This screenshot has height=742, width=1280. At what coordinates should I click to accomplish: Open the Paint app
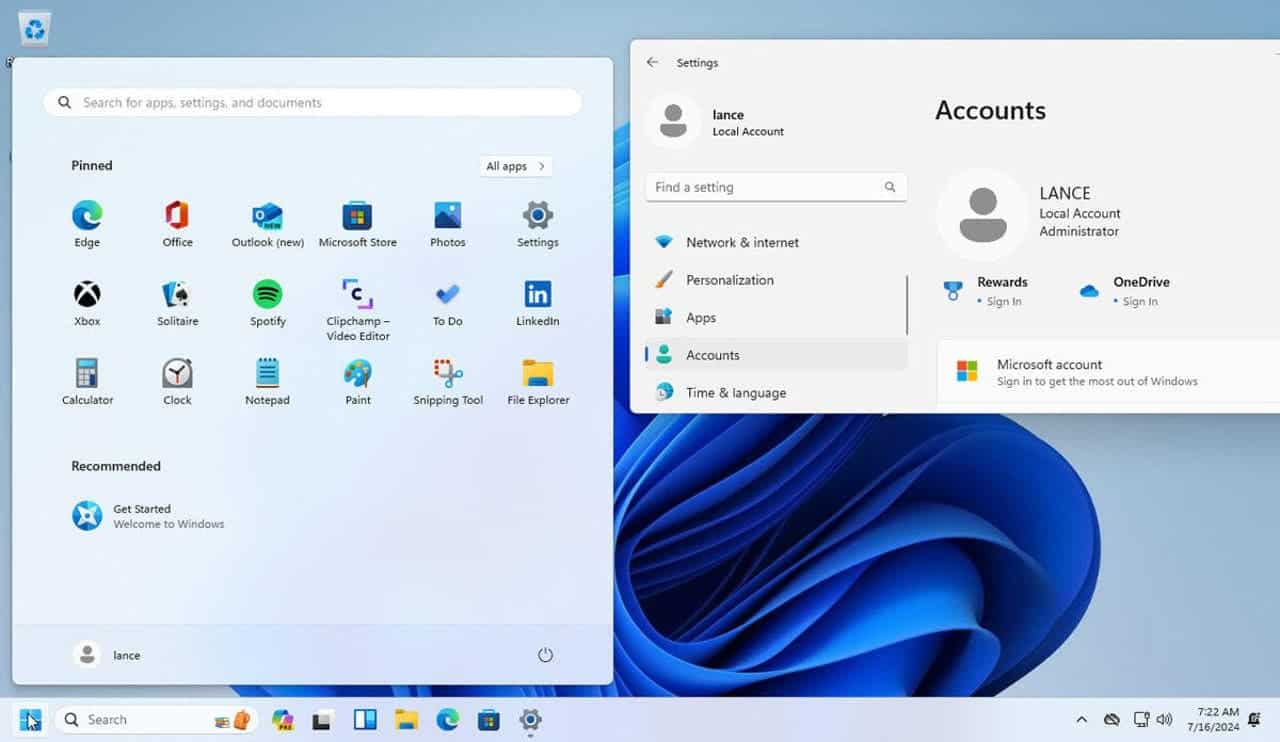(357, 374)
